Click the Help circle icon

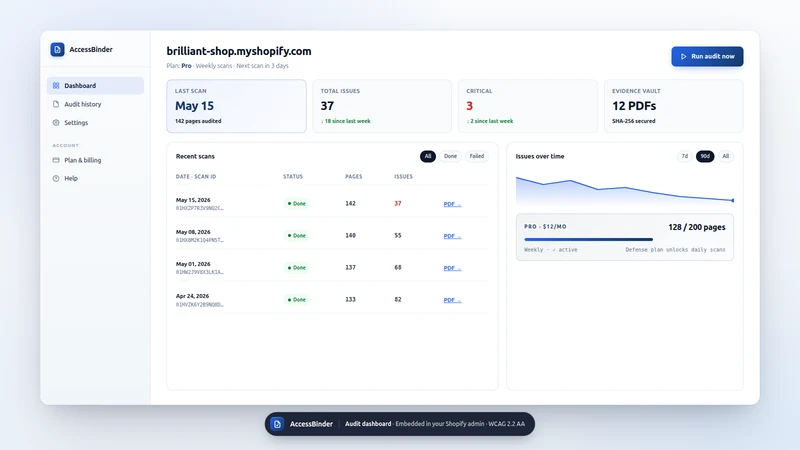pyautogui.click(x=56, y=179)
